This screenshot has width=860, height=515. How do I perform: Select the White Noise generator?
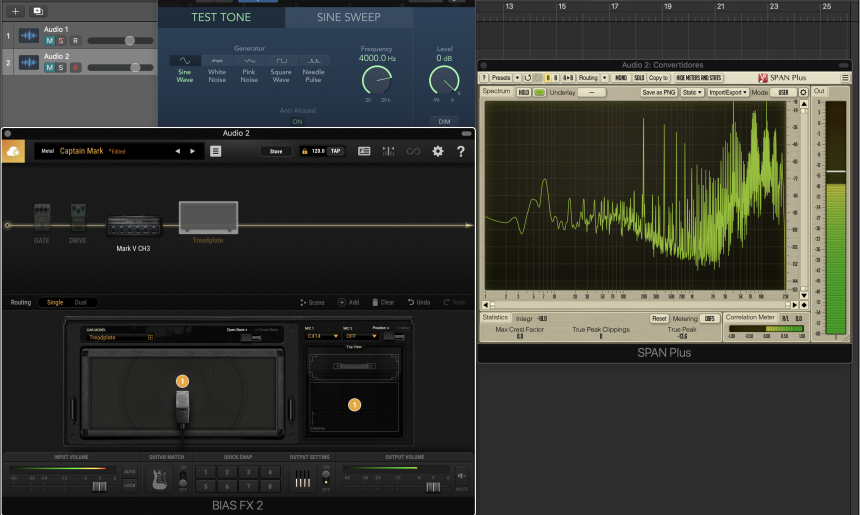coord(217,60)
